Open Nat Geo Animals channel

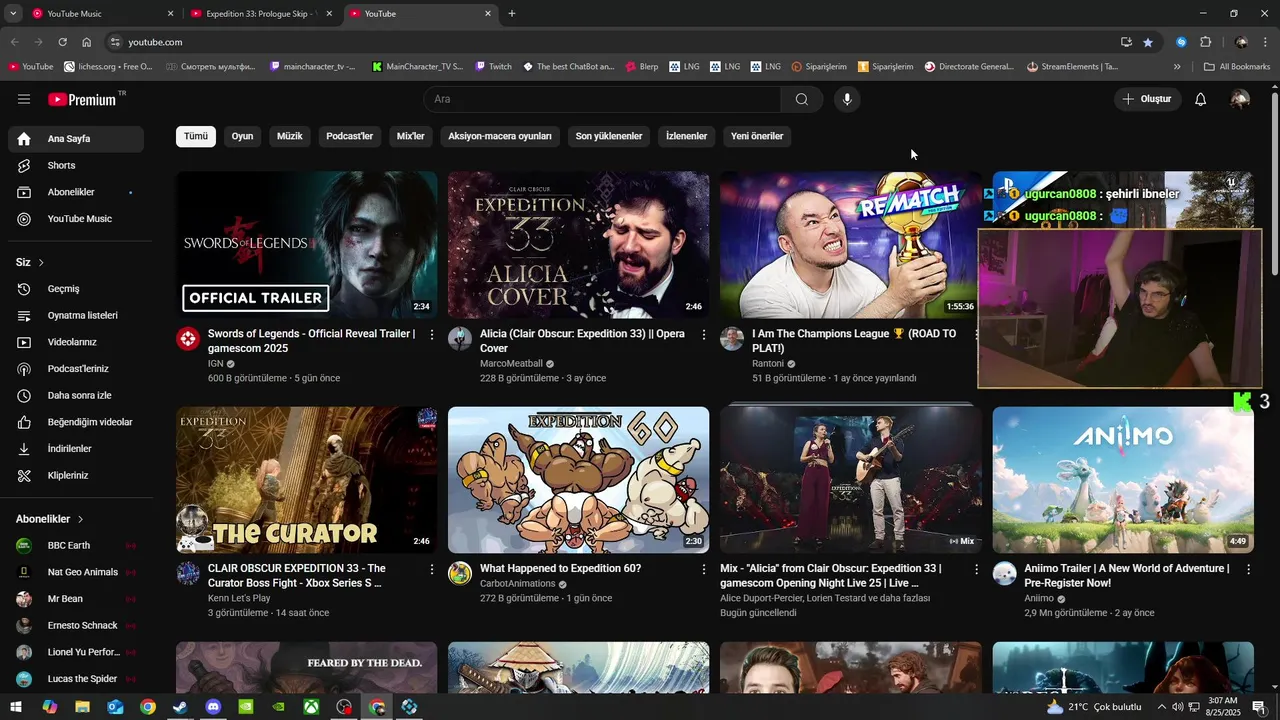point(76,572)
